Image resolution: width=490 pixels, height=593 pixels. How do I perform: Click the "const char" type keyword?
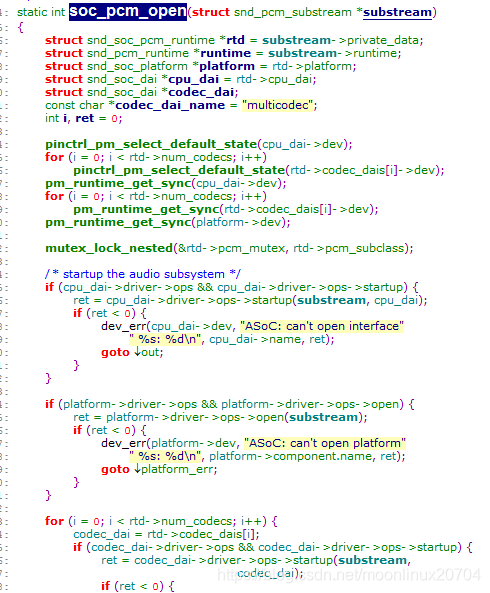[74, 105]
